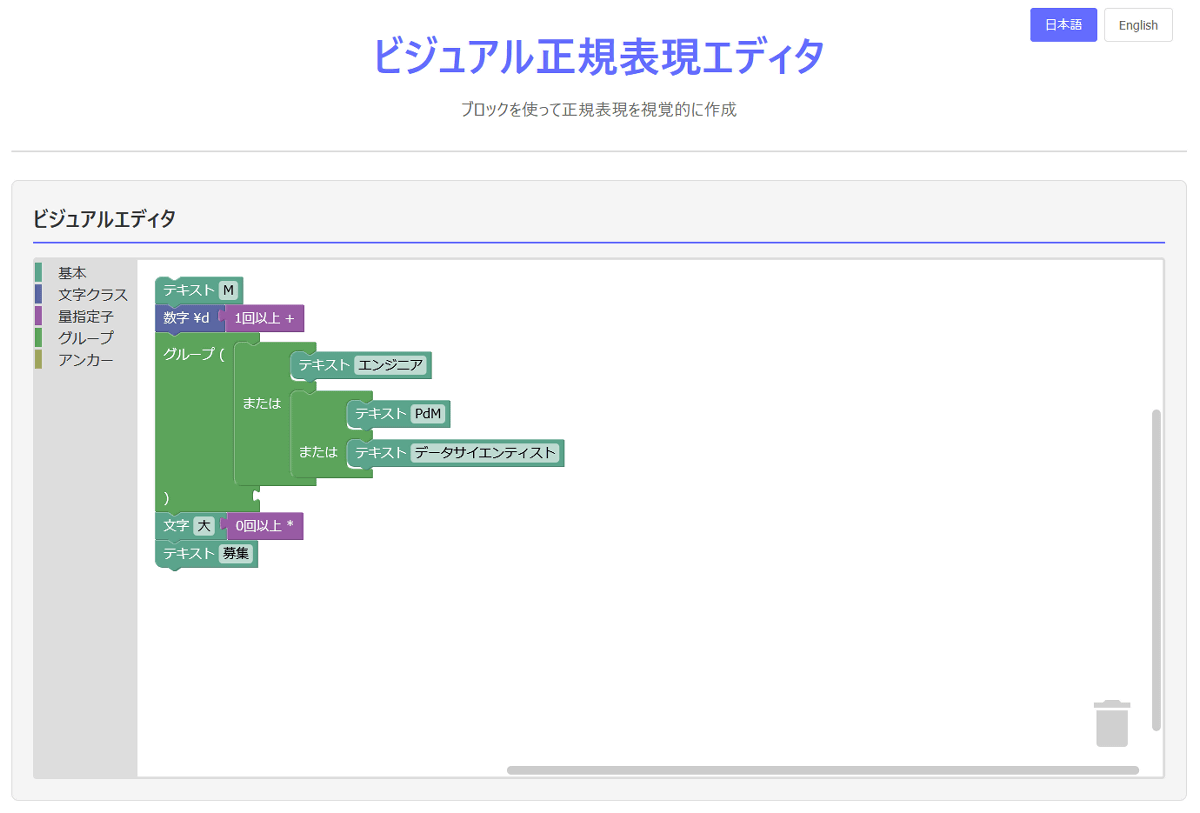Switch language to English
1200x813 pixels.
pos(1138,25)
